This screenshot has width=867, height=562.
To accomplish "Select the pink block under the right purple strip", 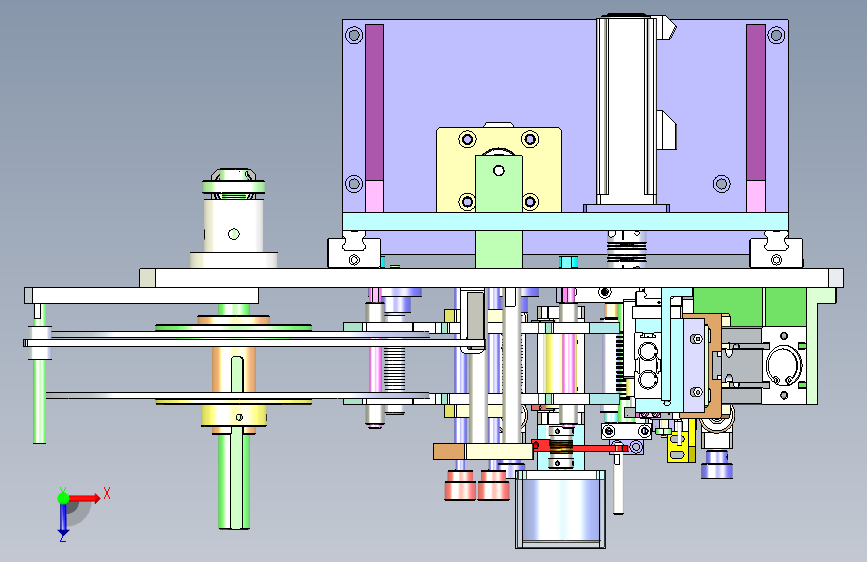I will pyautogui.click(x=756, y=196).
